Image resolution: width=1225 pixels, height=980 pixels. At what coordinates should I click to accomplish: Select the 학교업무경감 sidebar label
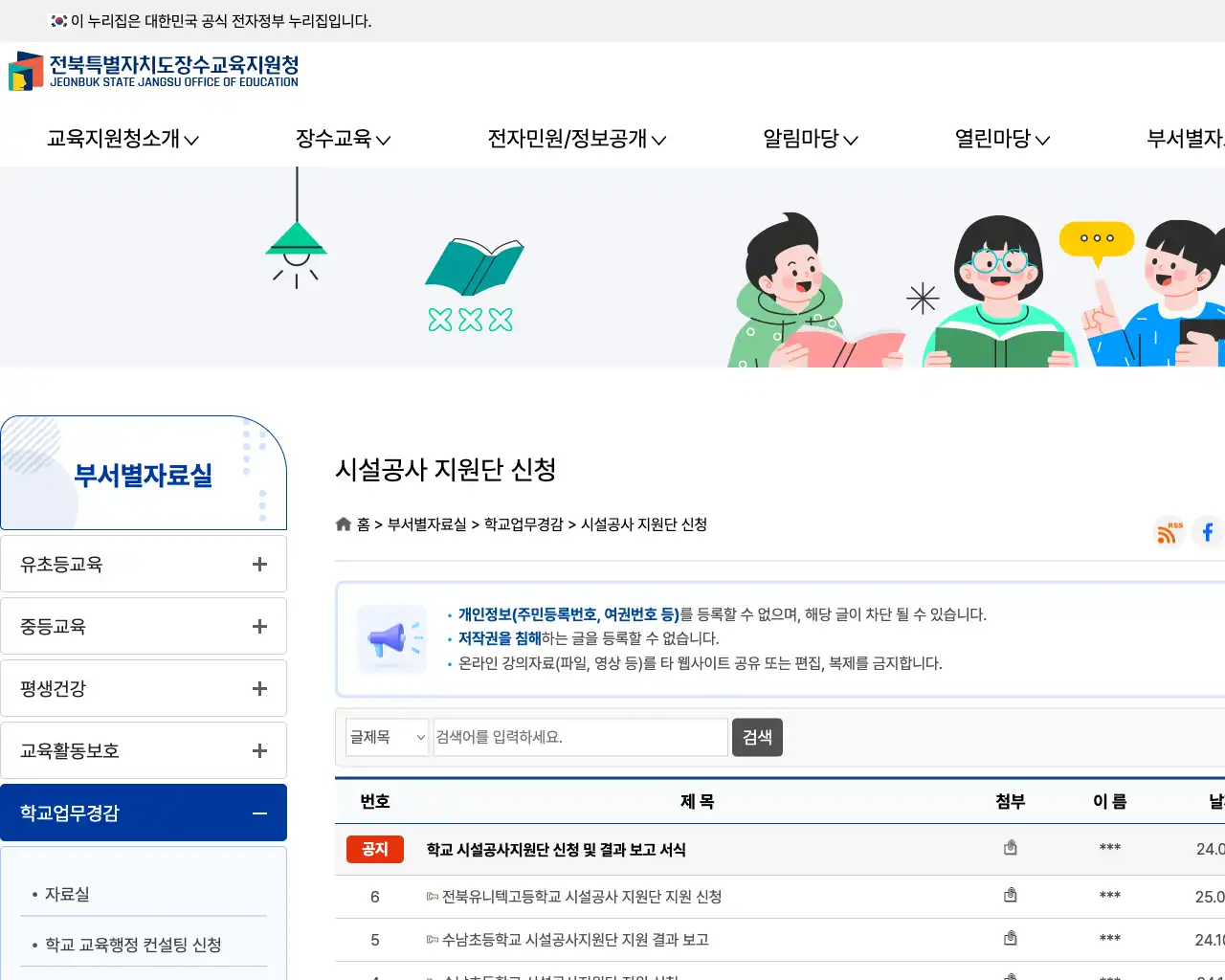point(70,813)
